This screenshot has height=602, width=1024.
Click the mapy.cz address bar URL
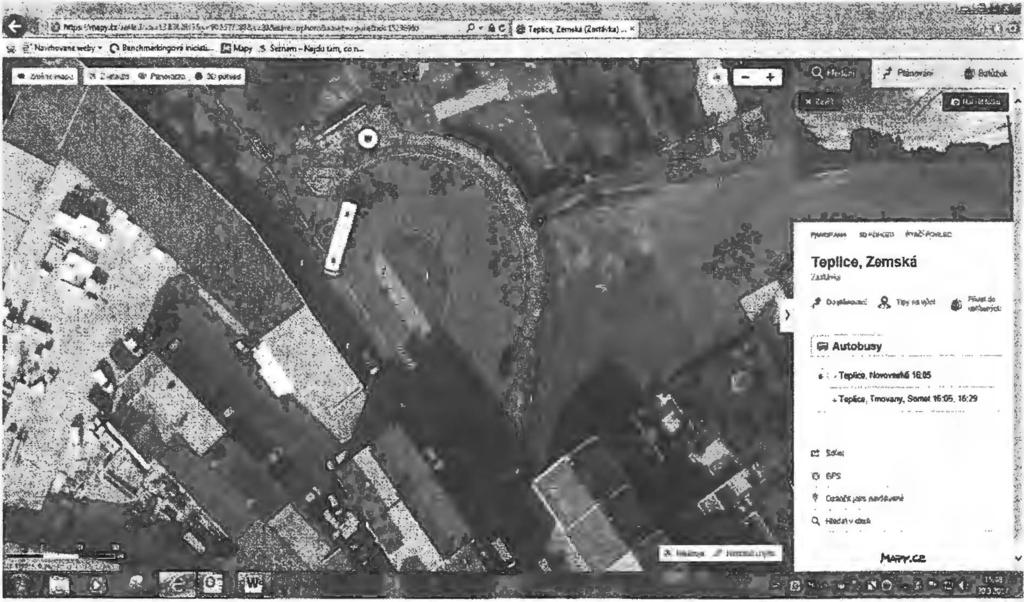pos(242,28)
